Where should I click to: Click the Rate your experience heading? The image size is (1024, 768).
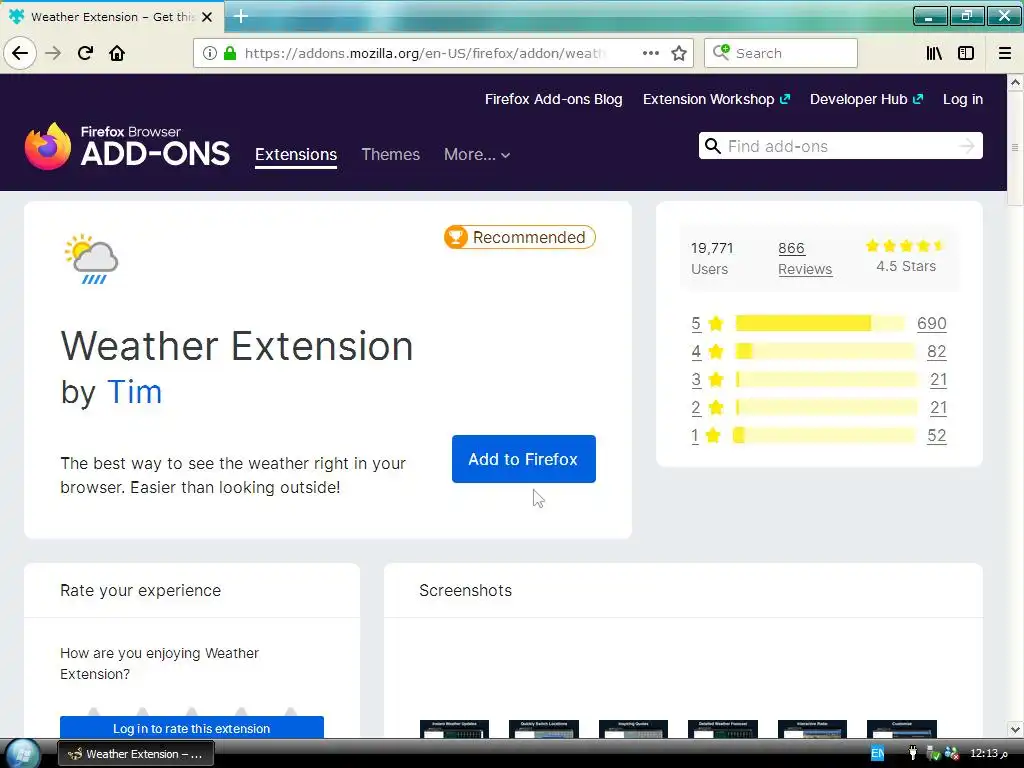pyautogui.click(x=140, y=590)
